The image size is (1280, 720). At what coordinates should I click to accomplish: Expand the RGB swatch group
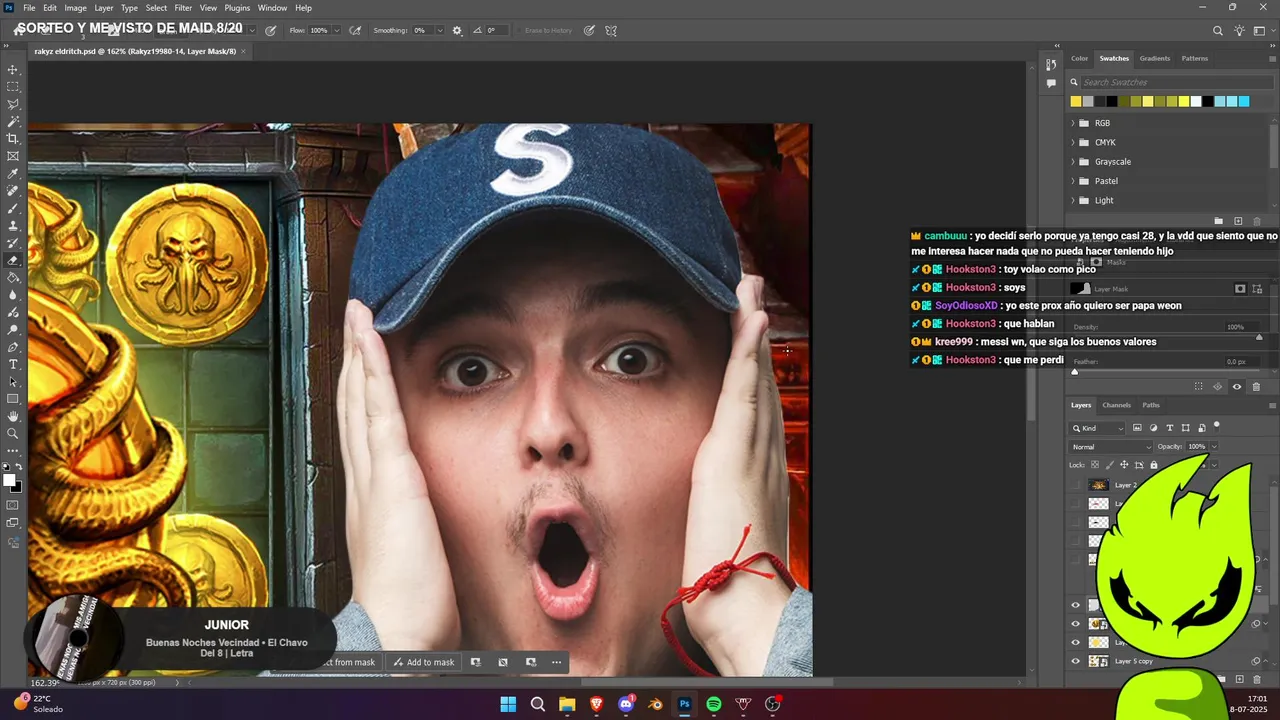(1073, 123)
